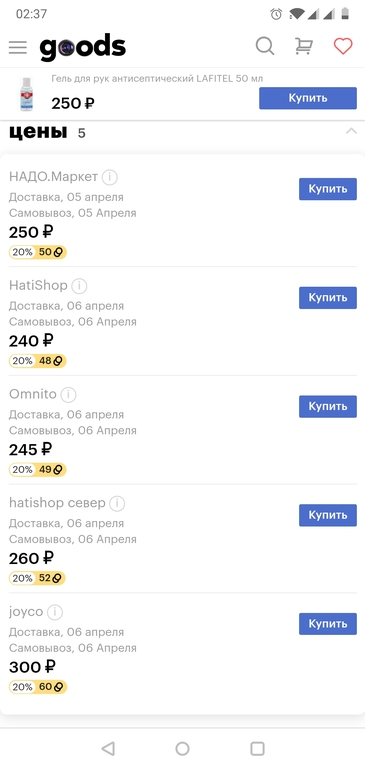Show info for Omnito seller

[68, 394]
